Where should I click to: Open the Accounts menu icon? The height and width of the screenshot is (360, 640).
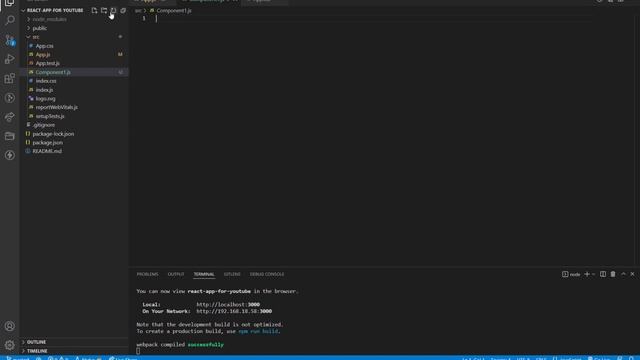10,326
